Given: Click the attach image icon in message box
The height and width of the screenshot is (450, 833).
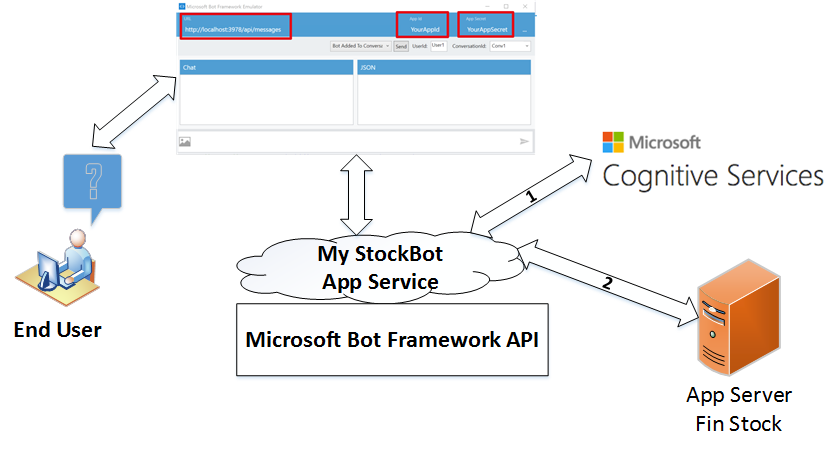Looking at the screenshot, I should point(185,142).
